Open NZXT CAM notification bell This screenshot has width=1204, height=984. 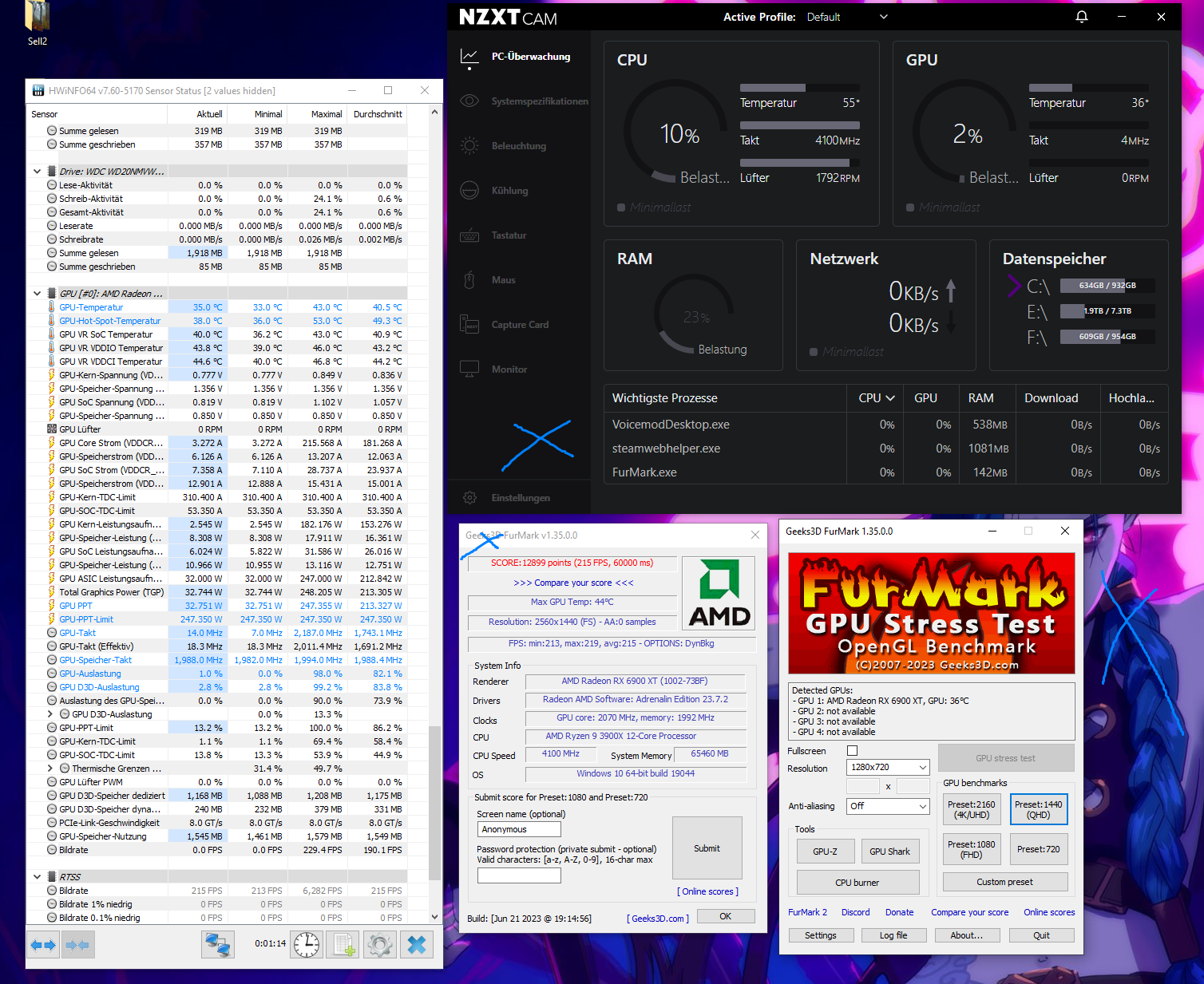1082,17
